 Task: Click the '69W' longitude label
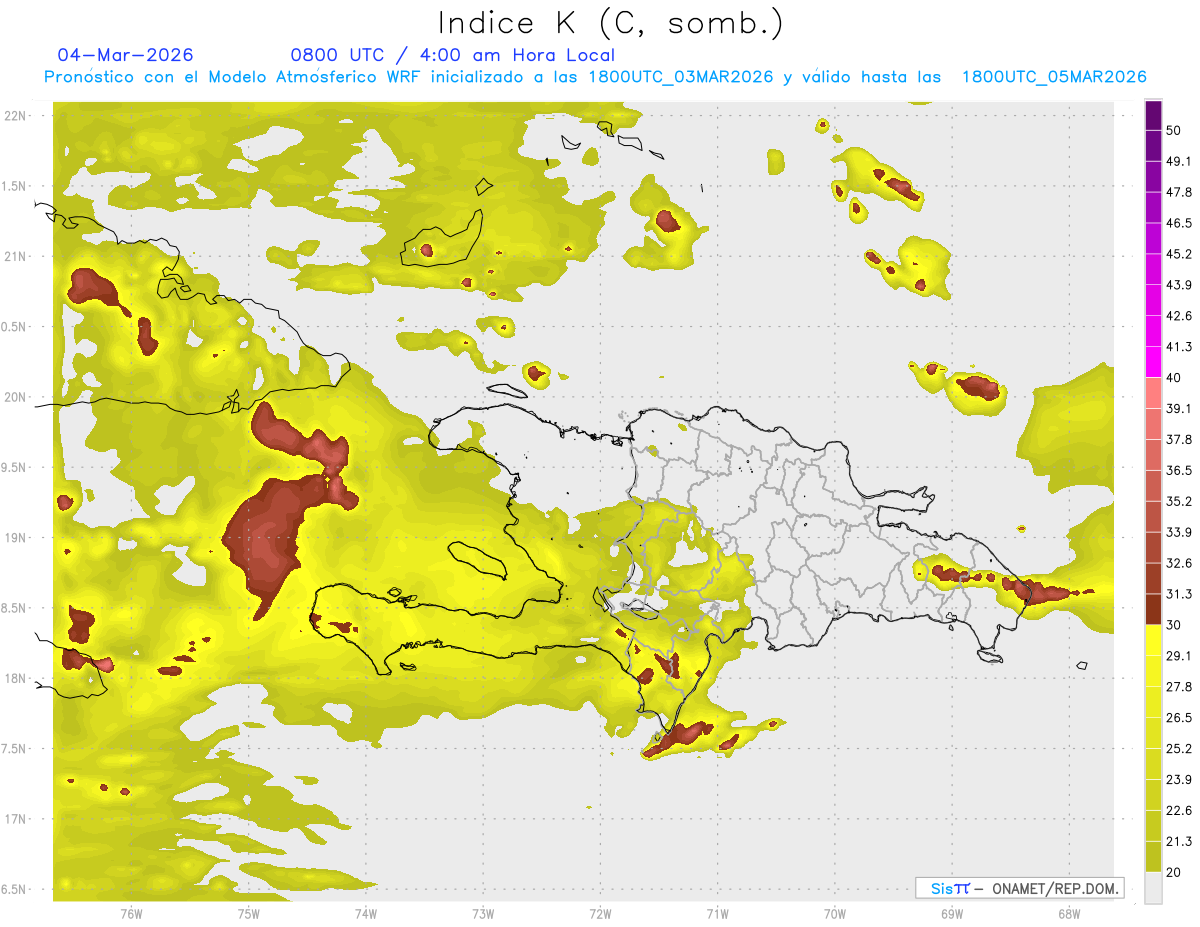point(951,912)
